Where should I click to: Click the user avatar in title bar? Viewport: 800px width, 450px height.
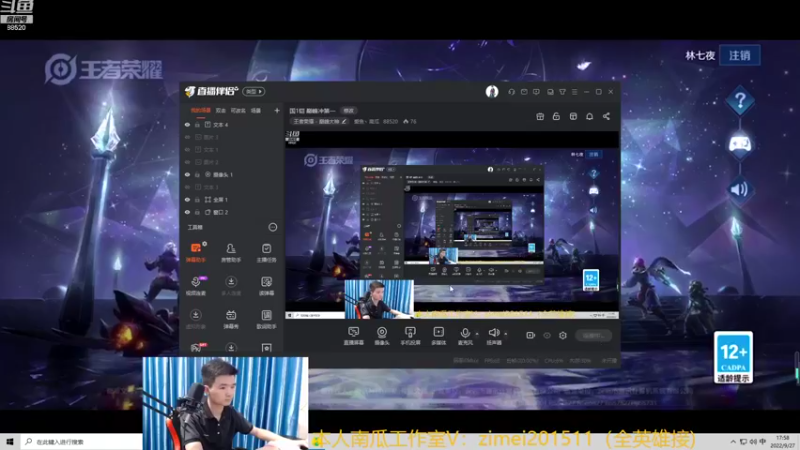(492, 91)
